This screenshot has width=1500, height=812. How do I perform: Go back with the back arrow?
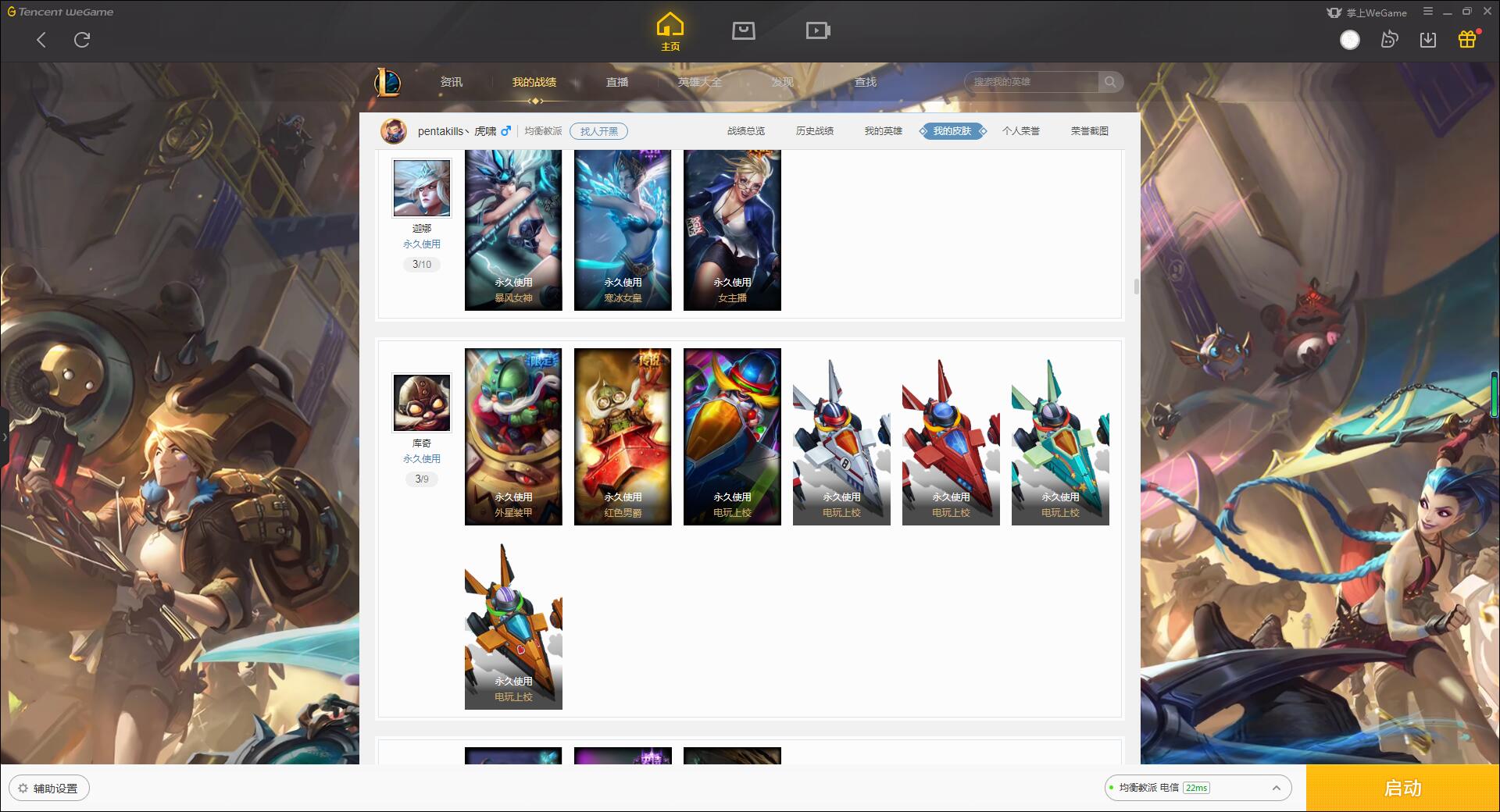pos(41,40)
